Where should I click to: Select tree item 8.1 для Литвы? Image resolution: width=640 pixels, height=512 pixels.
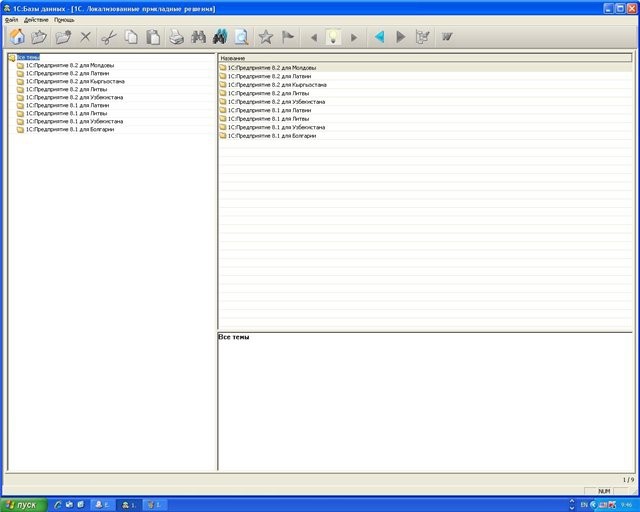pyautogui.click(x=67, y=113)
